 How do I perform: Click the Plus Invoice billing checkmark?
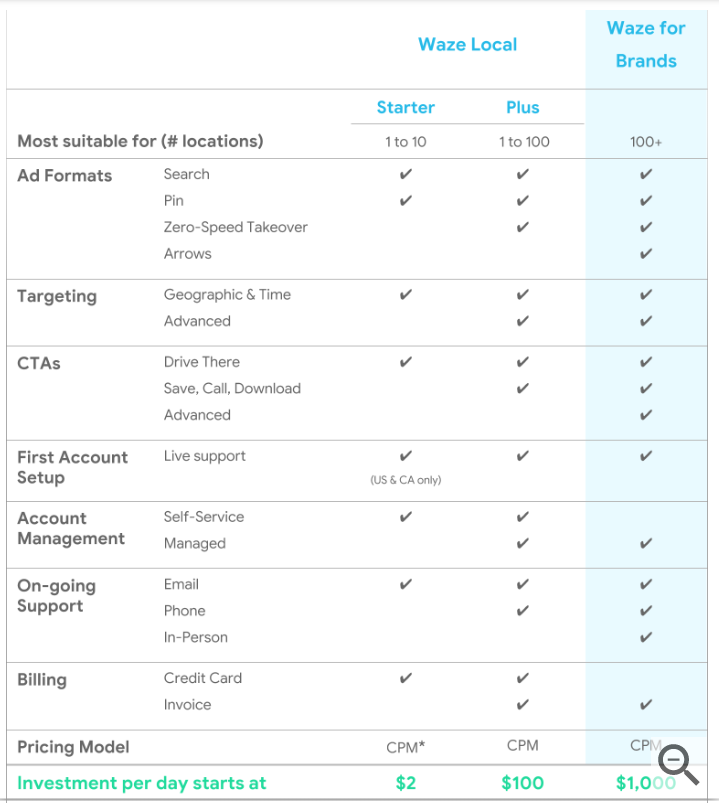[x=523, y=704]
